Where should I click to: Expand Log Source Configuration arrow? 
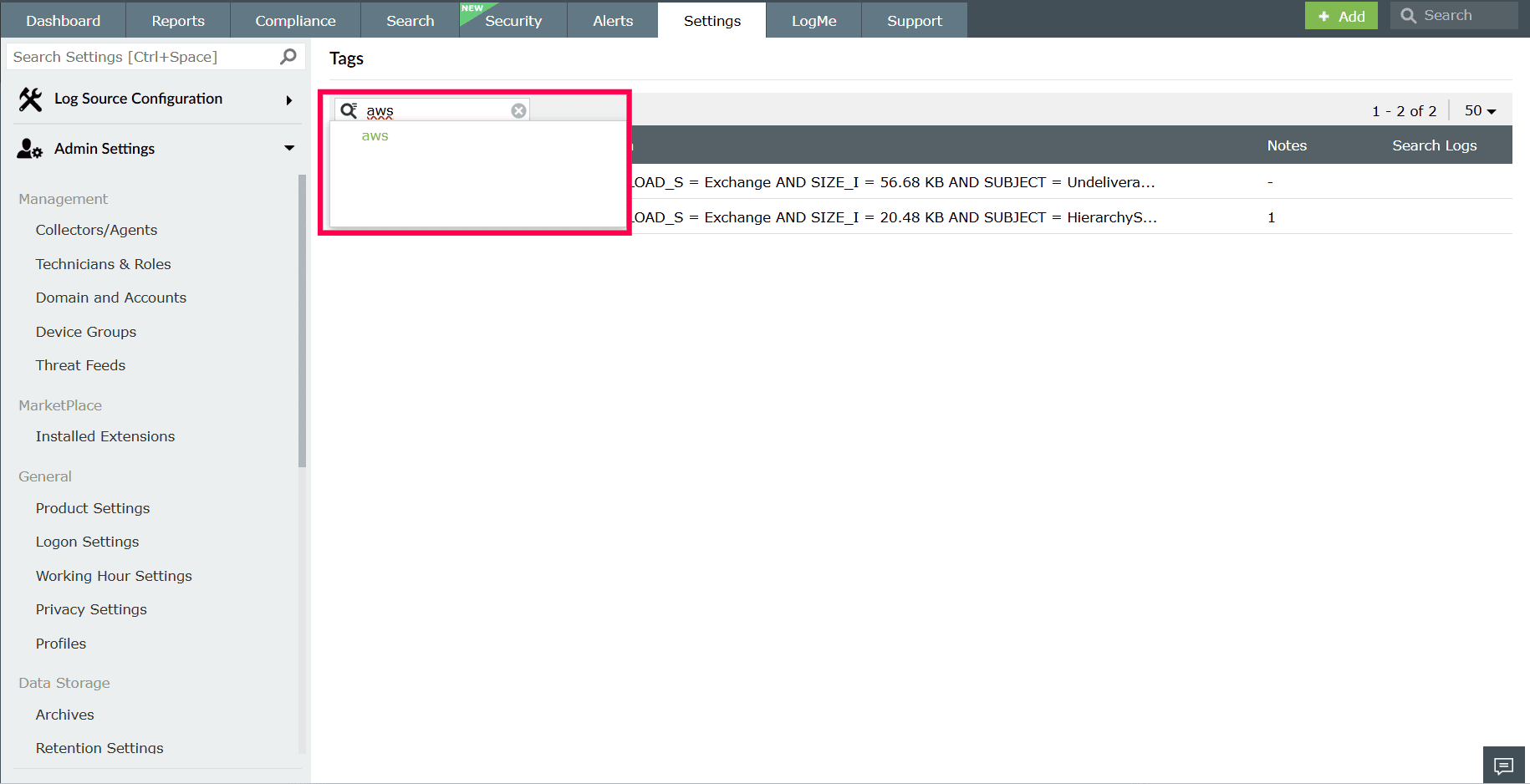click(289, 100)
